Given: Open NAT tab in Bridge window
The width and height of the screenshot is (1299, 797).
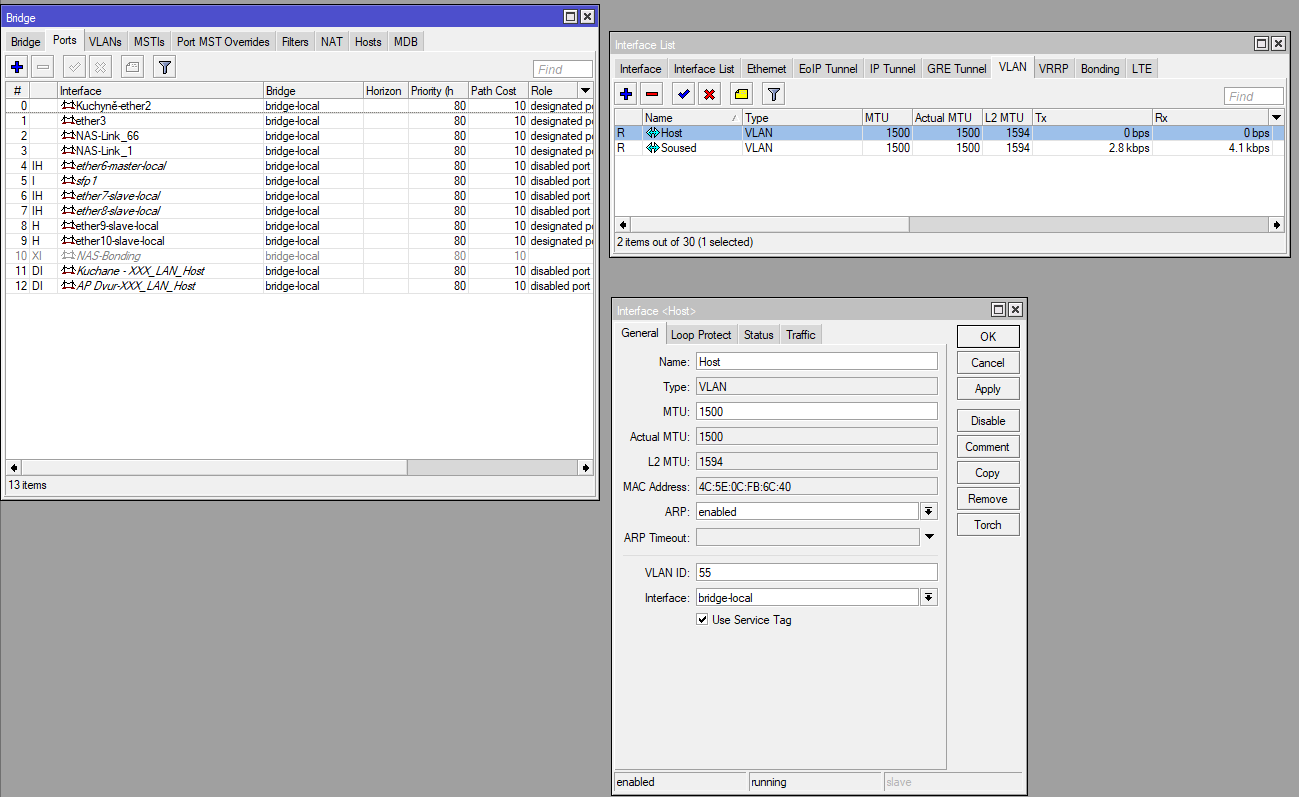Looking at the screenshot, I should pos(332,42).
